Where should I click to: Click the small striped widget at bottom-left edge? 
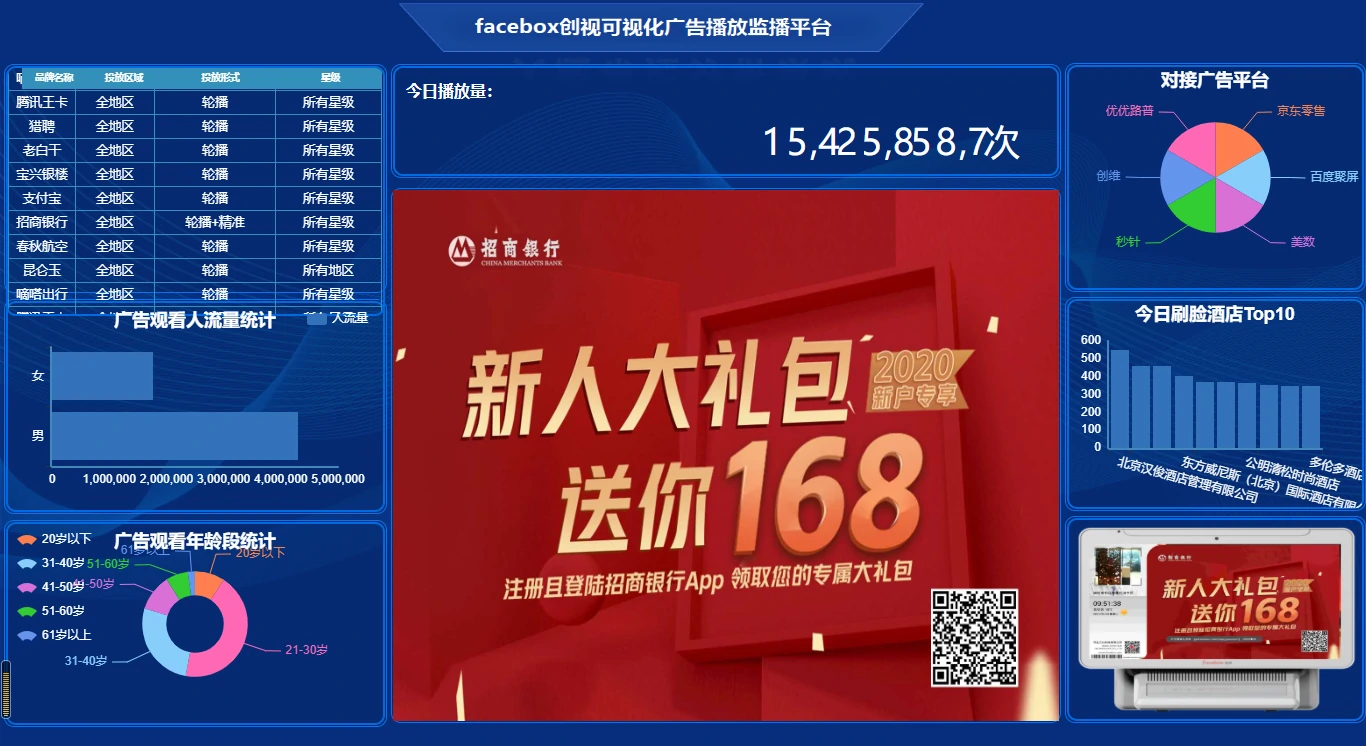6,689
